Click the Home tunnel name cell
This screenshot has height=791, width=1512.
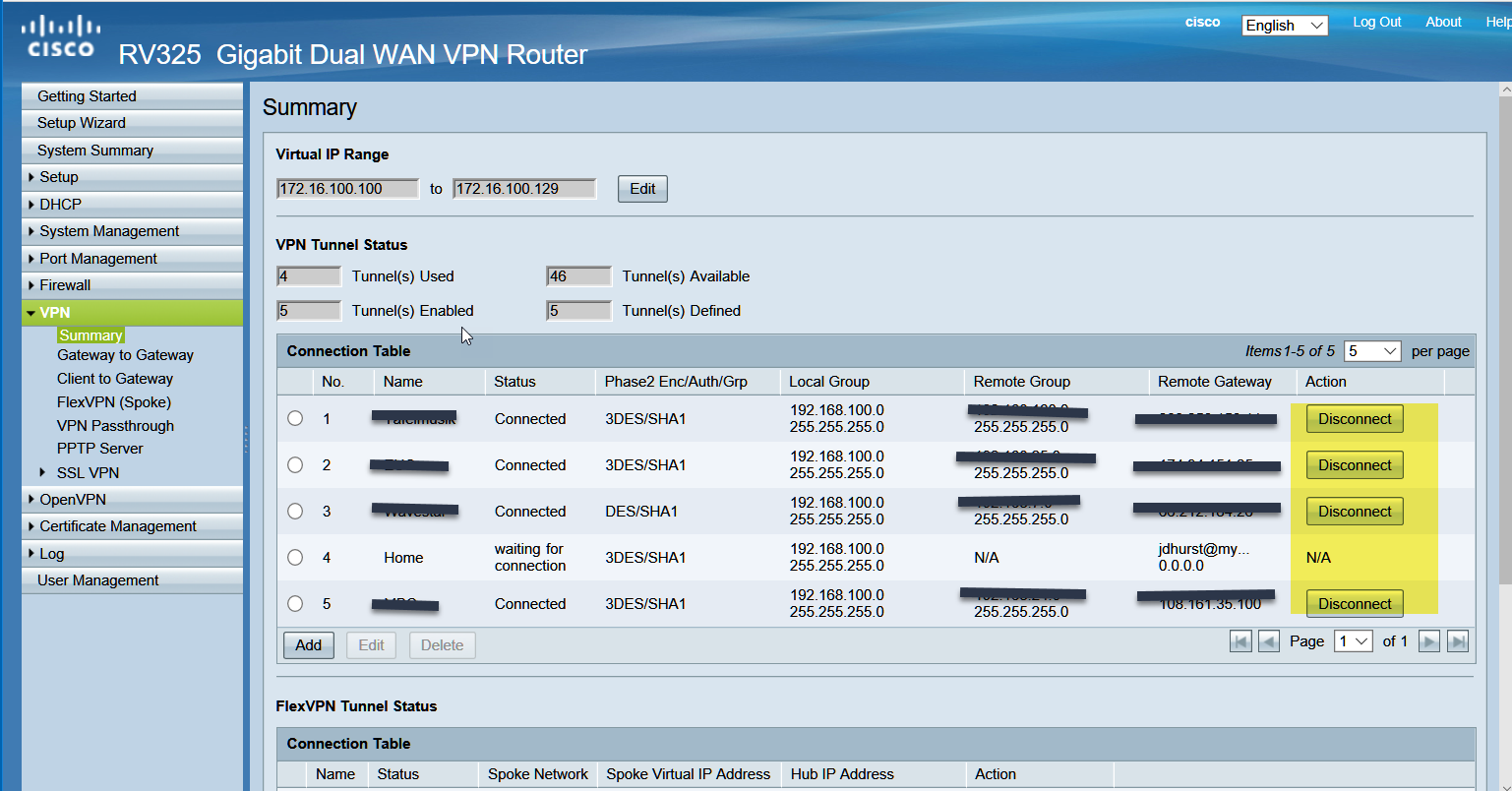[403, 558]
